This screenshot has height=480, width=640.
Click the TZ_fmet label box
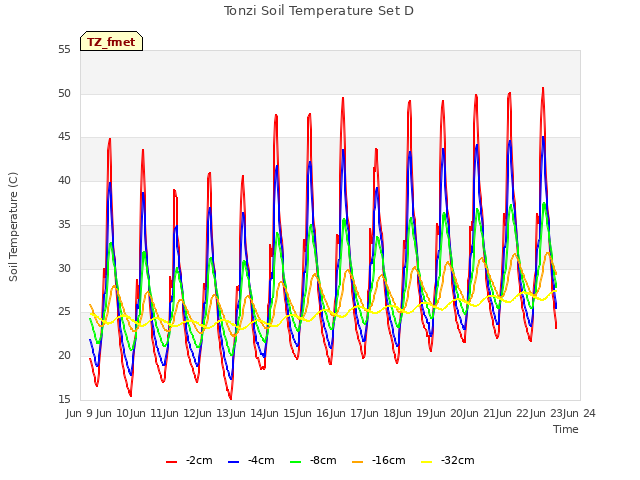click(x=111, y=41)
